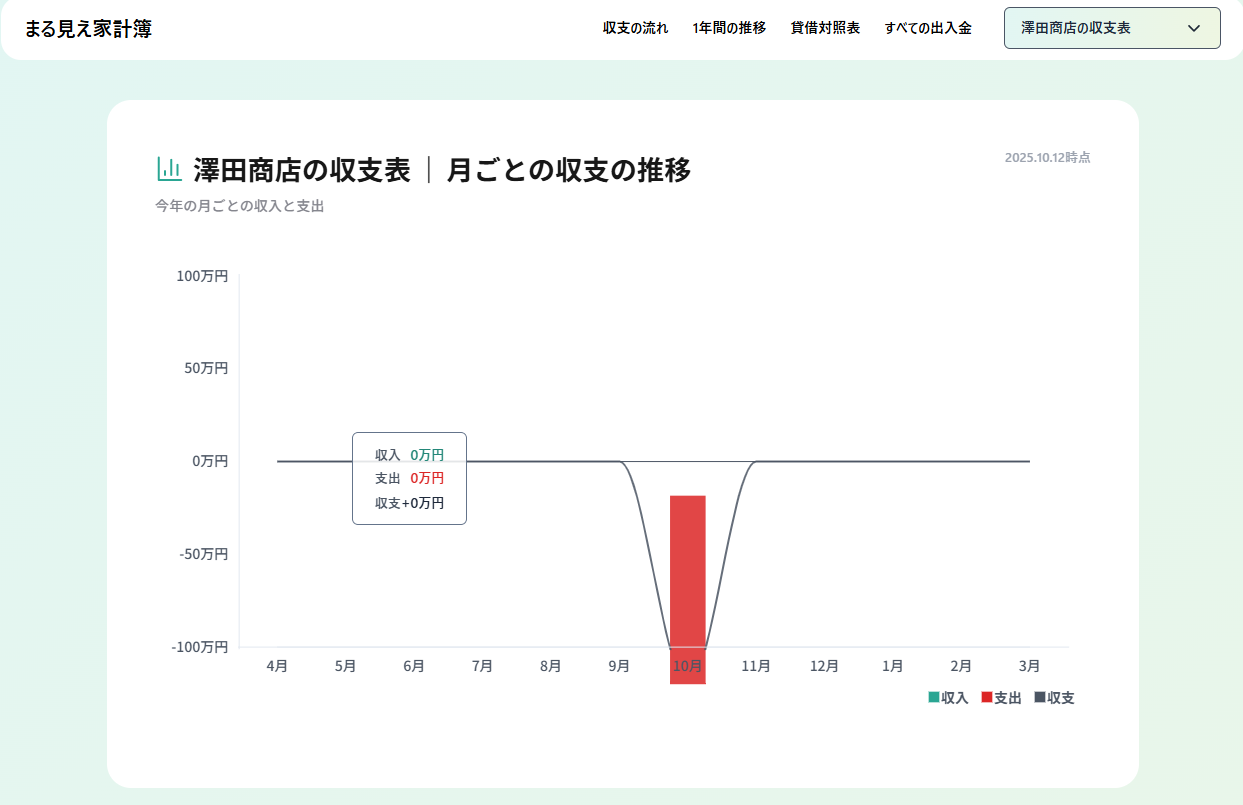
Task: Click the 10月 highlighted axis label
Action: click(x=687, y=665)
